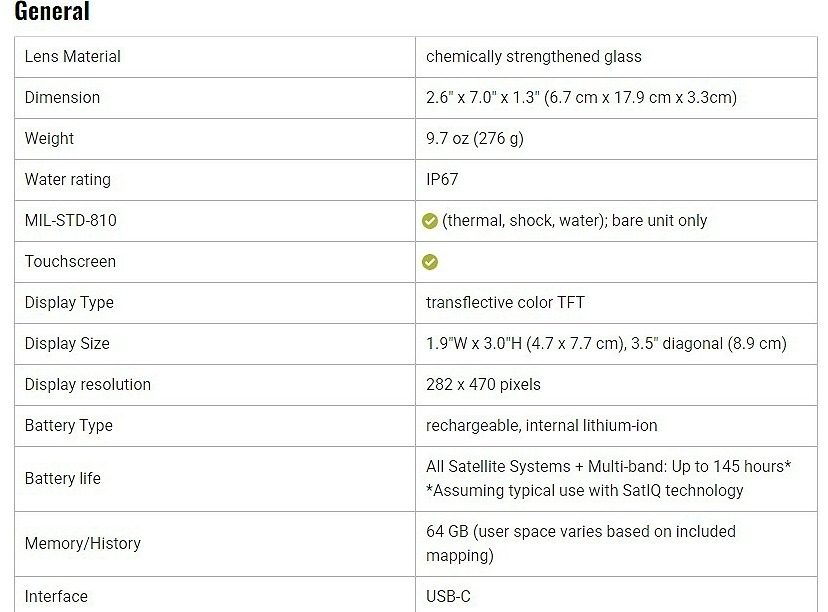Select the Display Size label
828x612 pixels.
coord(68,344)
